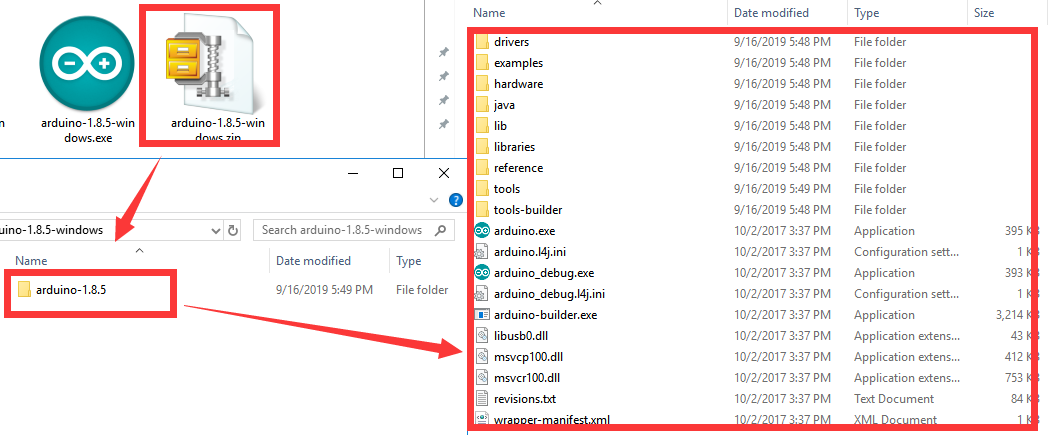Select the libraries folder icon

tap(483, 146)
